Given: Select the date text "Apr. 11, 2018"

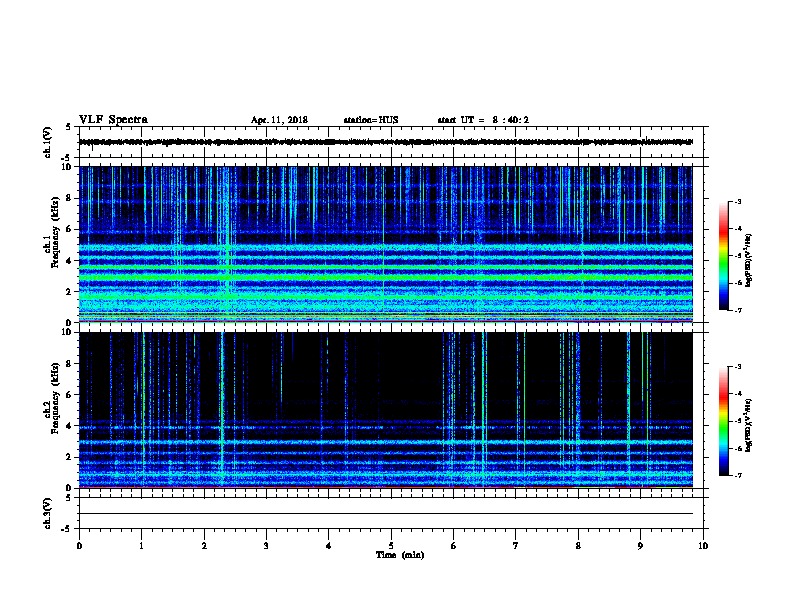Looking at the screenshot, I should pyautogui.click(x=279, y=120).
